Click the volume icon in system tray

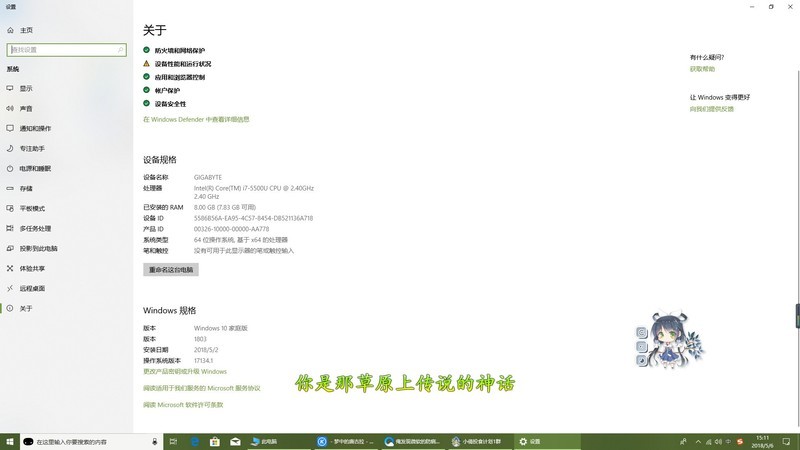point(718,442)
